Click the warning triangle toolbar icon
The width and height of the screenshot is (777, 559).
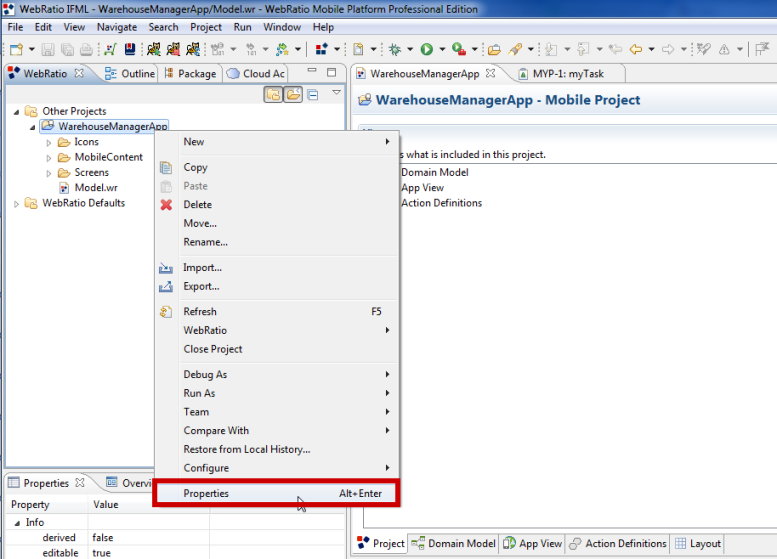click(x=724, y=49)
